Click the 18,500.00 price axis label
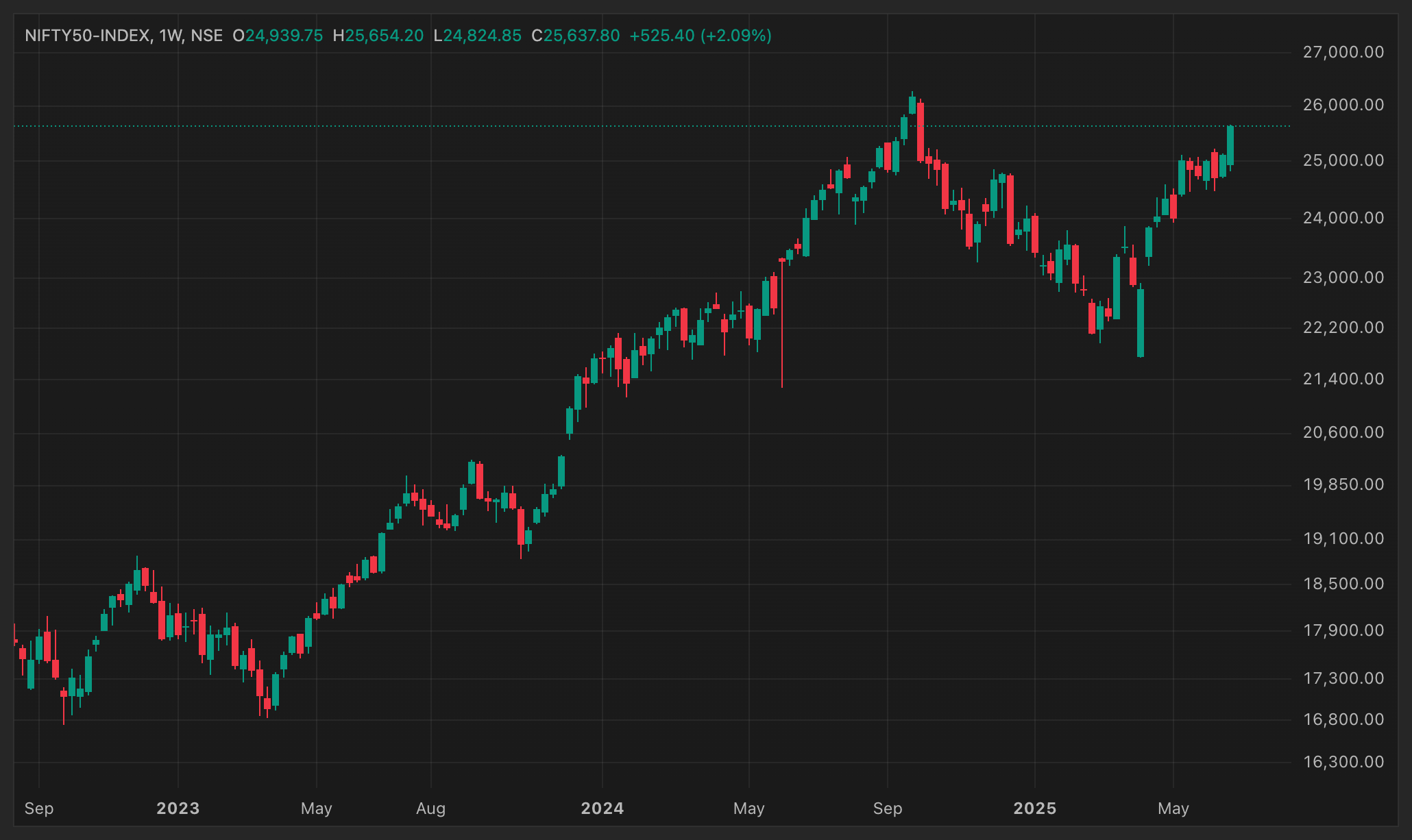 (x=1343, y=584)
